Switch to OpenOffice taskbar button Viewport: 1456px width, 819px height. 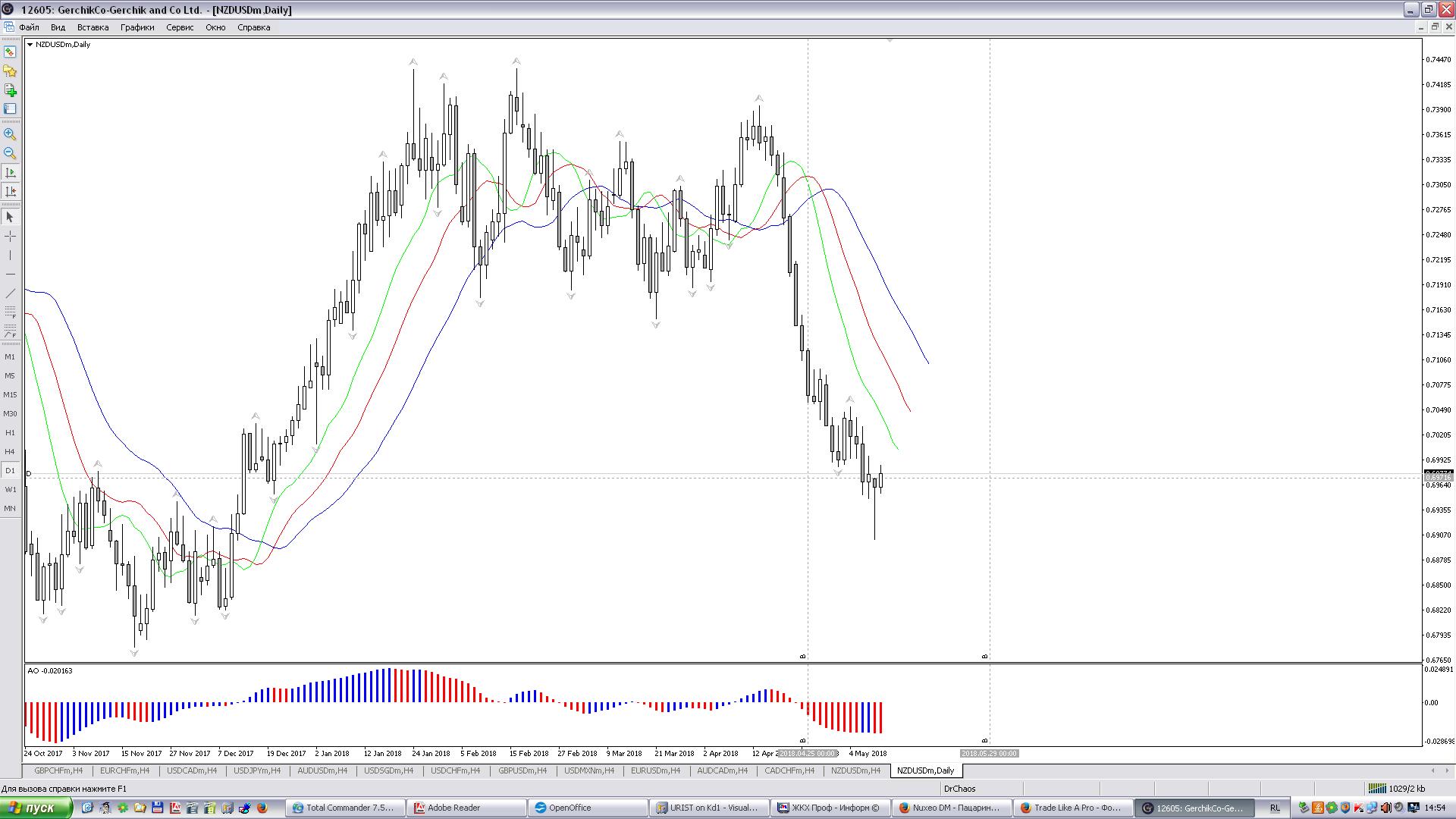588,808
